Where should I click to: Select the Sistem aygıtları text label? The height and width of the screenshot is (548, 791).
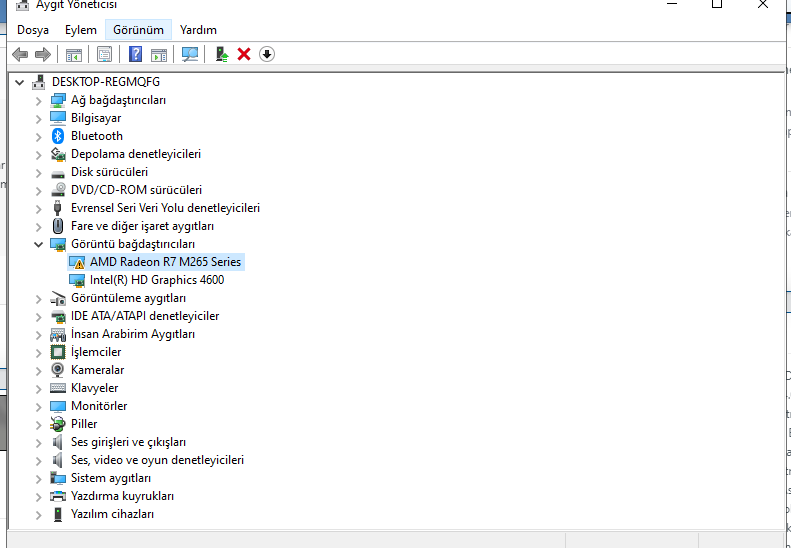tap(110, 478)
